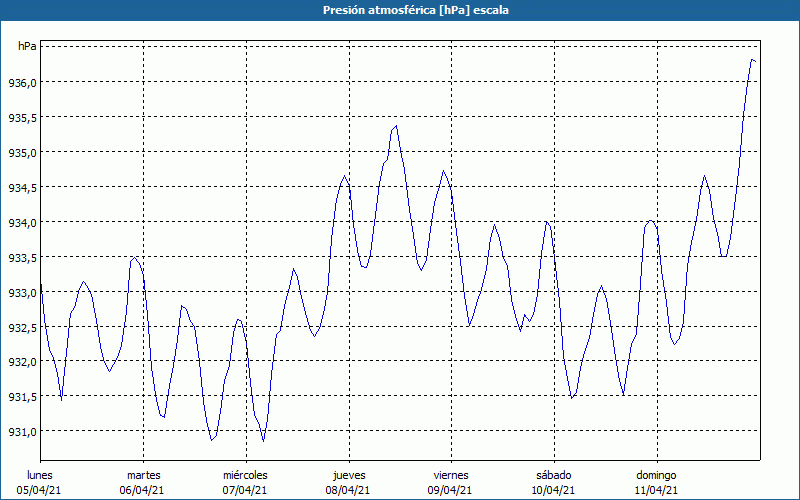Click the date 07/04/21

click(x=245, y=490)
